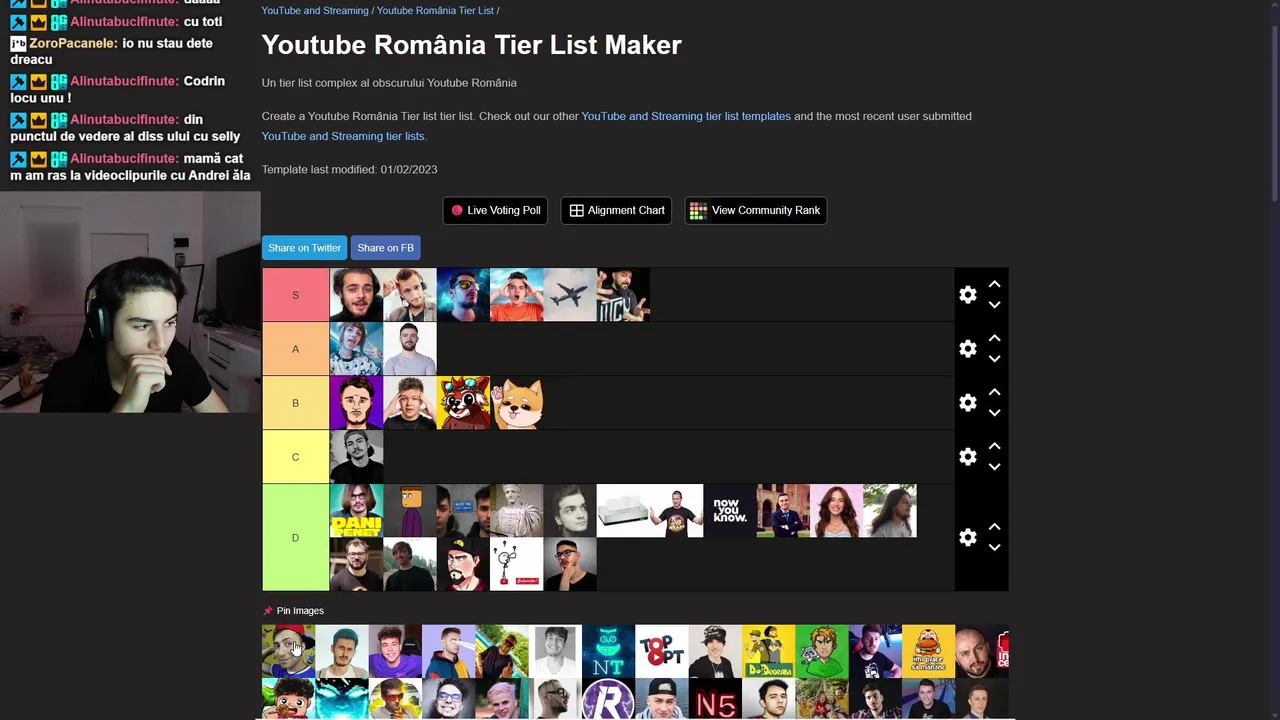The height and width of the screenshot is (720, 1280).
Task: Move S tier row down with arrow
Action: point(994,305)
